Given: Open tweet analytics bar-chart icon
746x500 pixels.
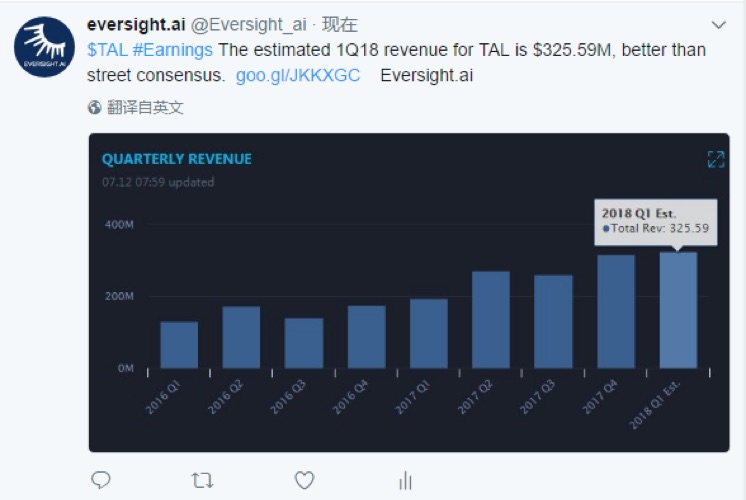Looking at the screenshot, I should [x=406, y=481].
